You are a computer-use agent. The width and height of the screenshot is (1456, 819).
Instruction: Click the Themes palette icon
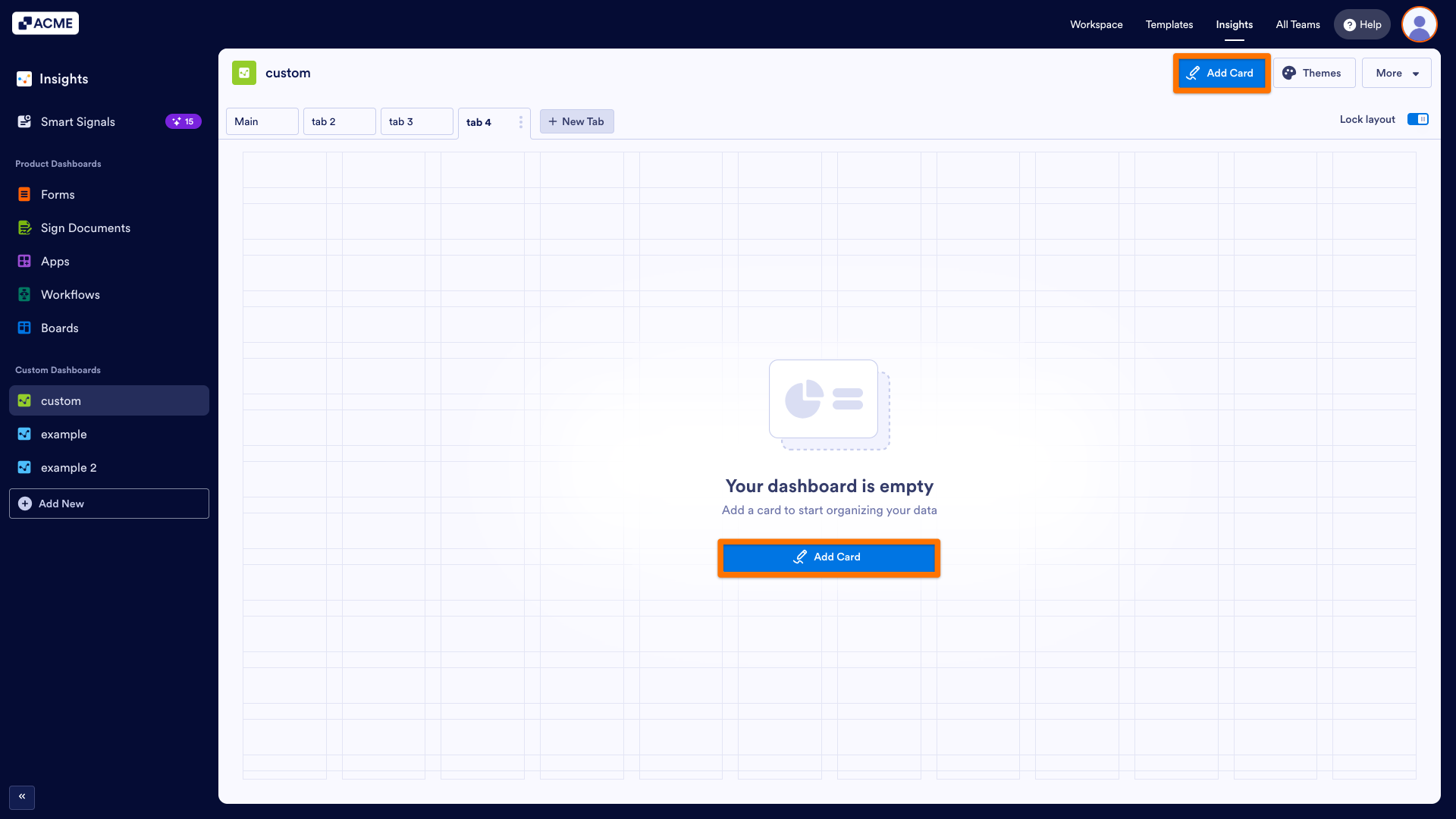pyautogui.click(x=1289, y=73)
